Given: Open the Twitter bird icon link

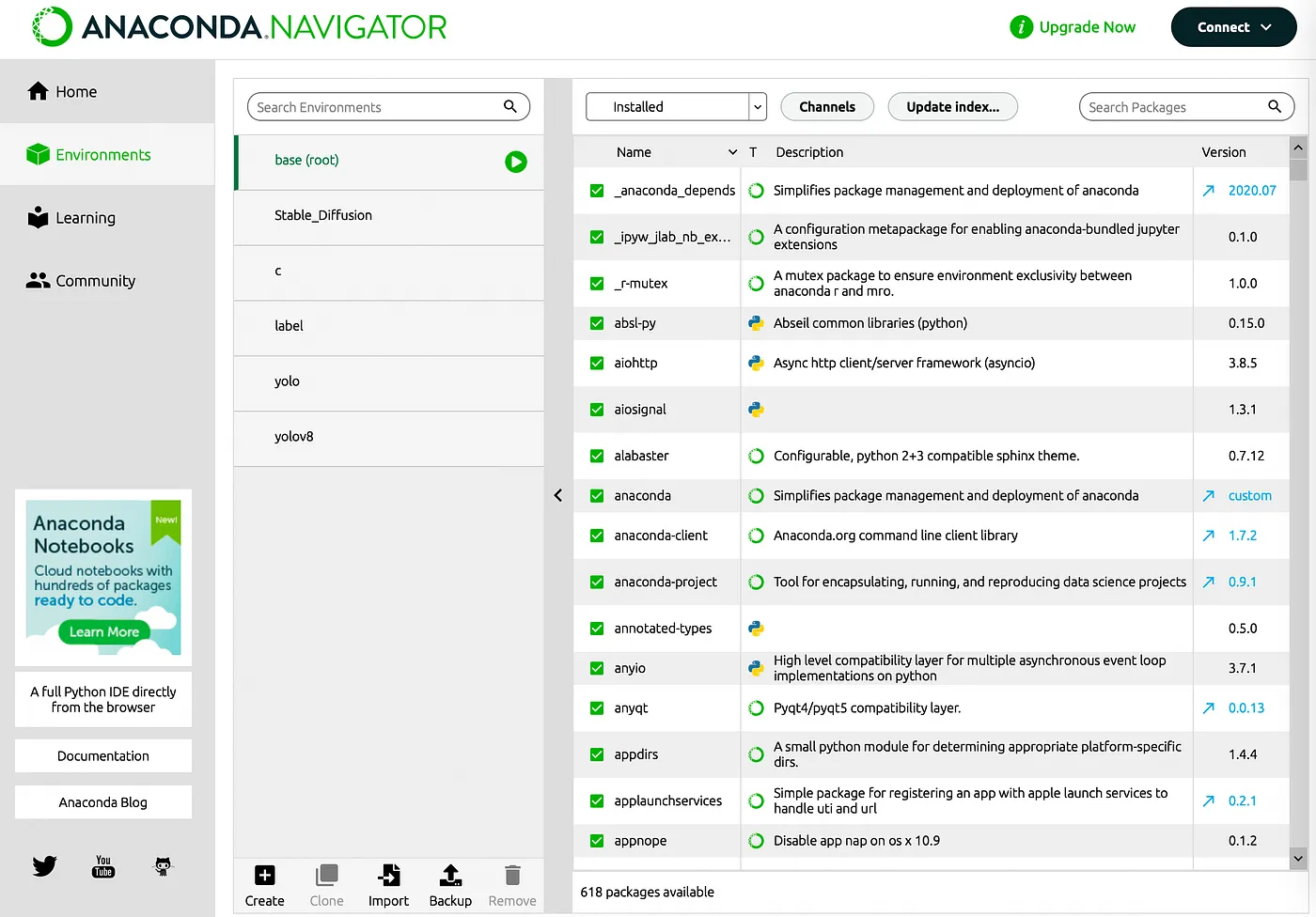Looking at the screenshot, I should 44,865.
